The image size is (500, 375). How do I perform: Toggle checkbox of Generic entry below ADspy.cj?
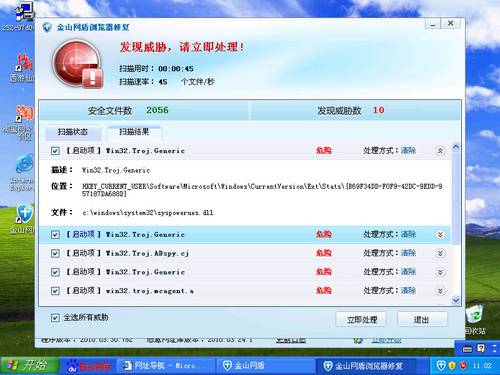[55, 272]
